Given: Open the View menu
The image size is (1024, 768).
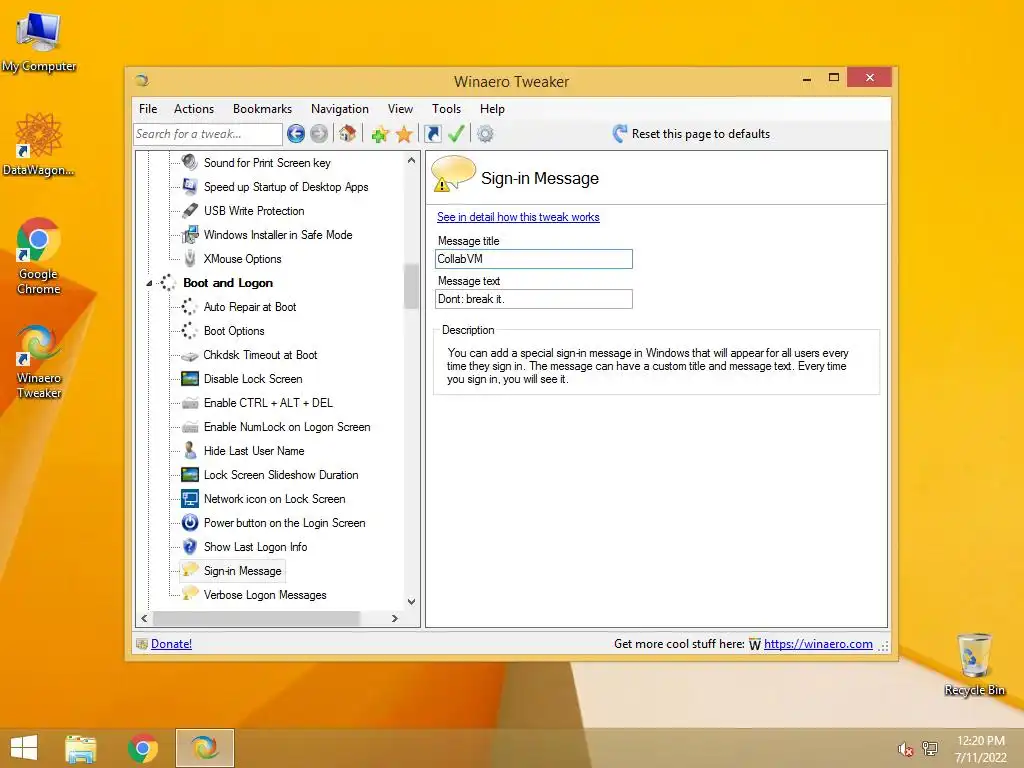Looking at the screenshot, I should tap(400, 109).
